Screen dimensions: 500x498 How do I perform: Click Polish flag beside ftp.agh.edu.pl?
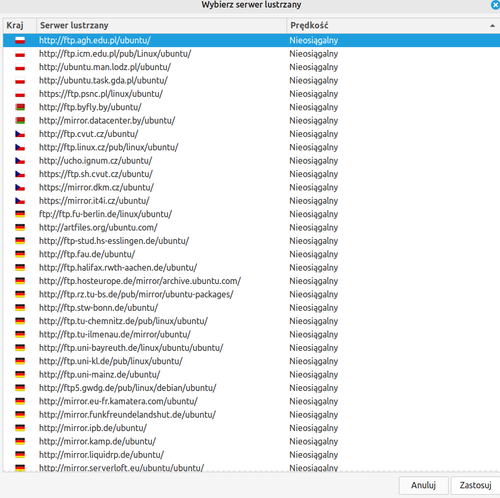pyautogui.click(x=20, y=40)
